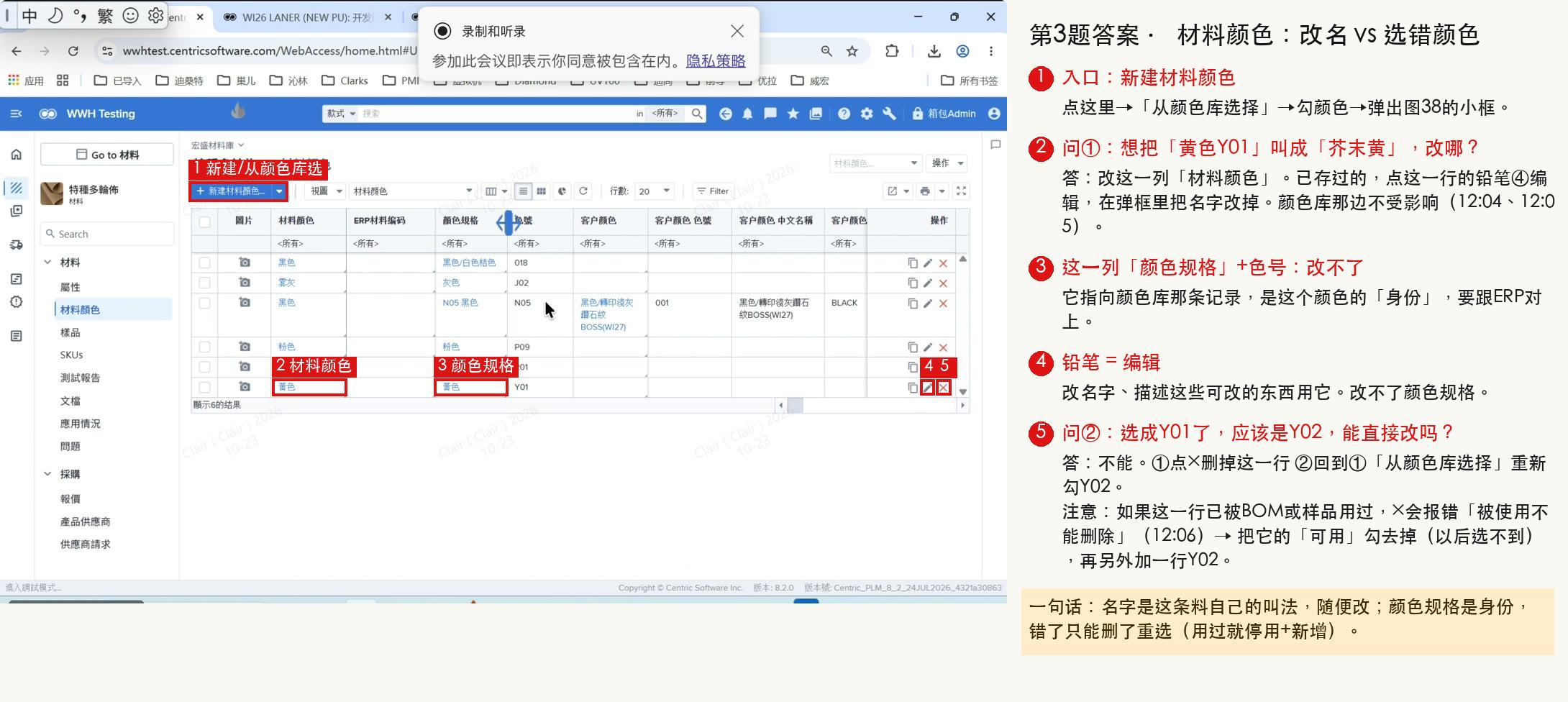Image resolution: width=1568 pixels, height=702 pixels.
Task: Click the Go to 材料 button
Action: [x=107, y=155]
